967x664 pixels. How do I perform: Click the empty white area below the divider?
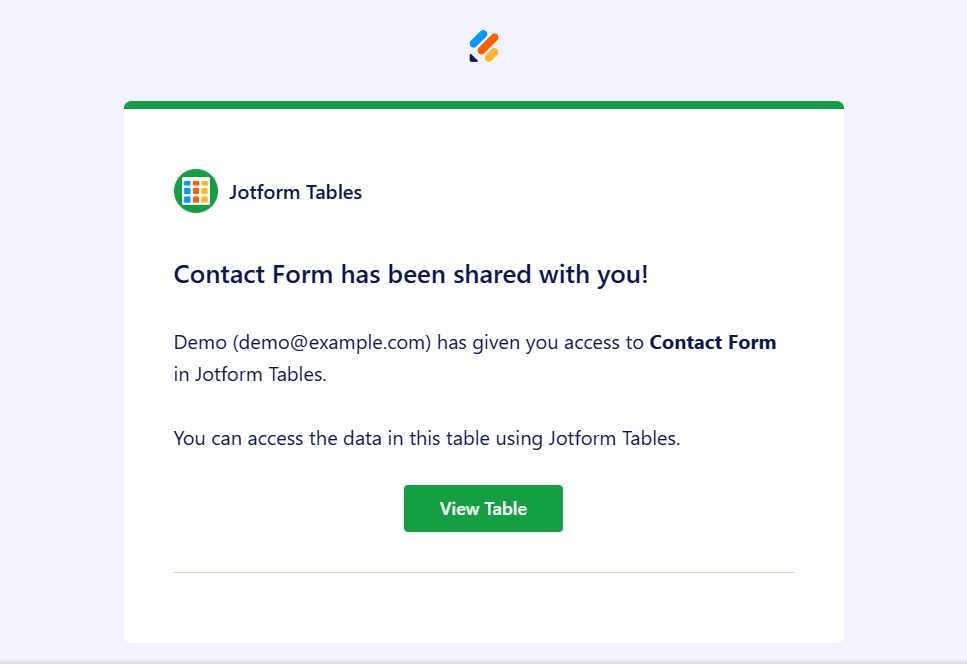point(484,608)
